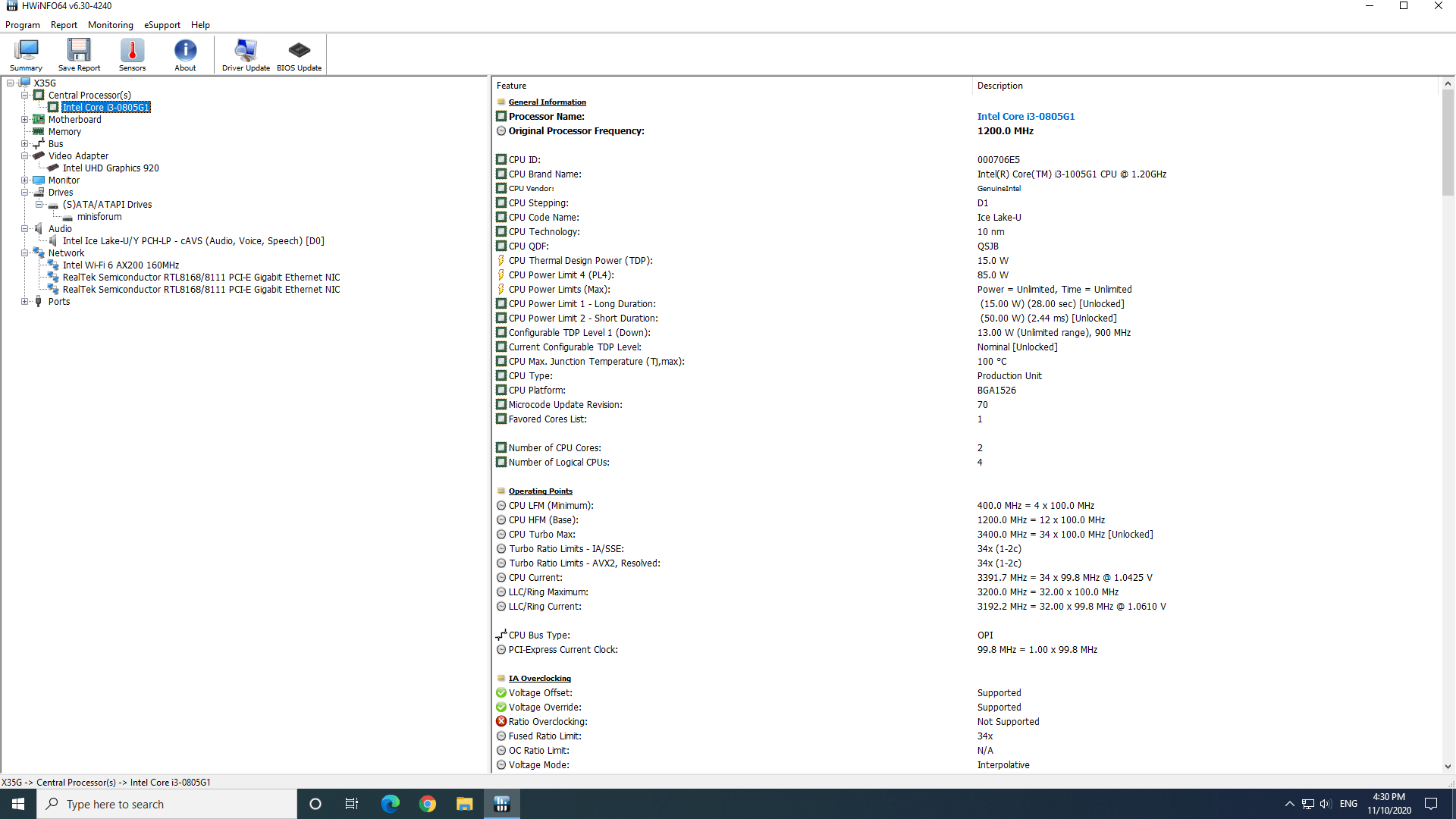Click the CPU Code Name Ice Lake-U value
The width and height of the screenshot is (1456, 819).
999,218
